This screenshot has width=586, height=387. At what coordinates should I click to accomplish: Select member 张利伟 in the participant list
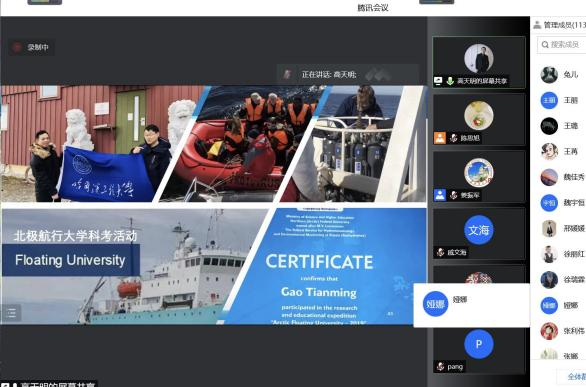(561, 331)
